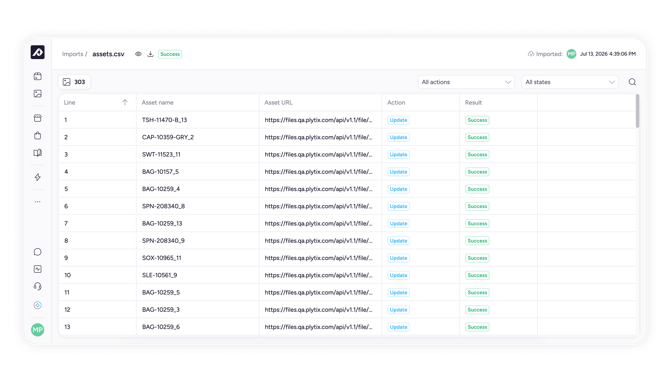Viewport: 670px width, 382px height.
Task: Open the headset support sidebar icon
Action: point(38,286)
